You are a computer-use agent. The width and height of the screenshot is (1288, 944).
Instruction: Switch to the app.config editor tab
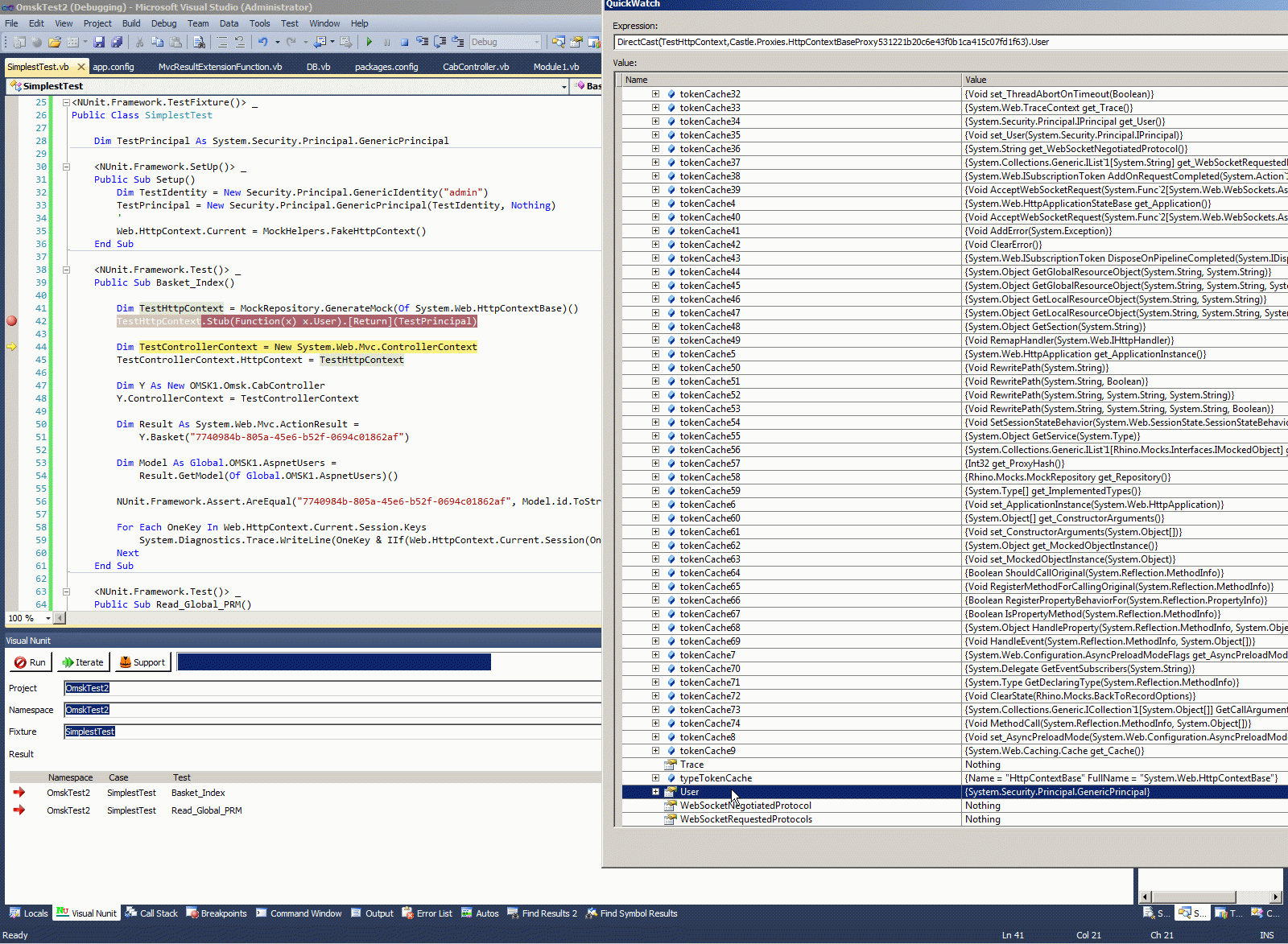(114, 67)
